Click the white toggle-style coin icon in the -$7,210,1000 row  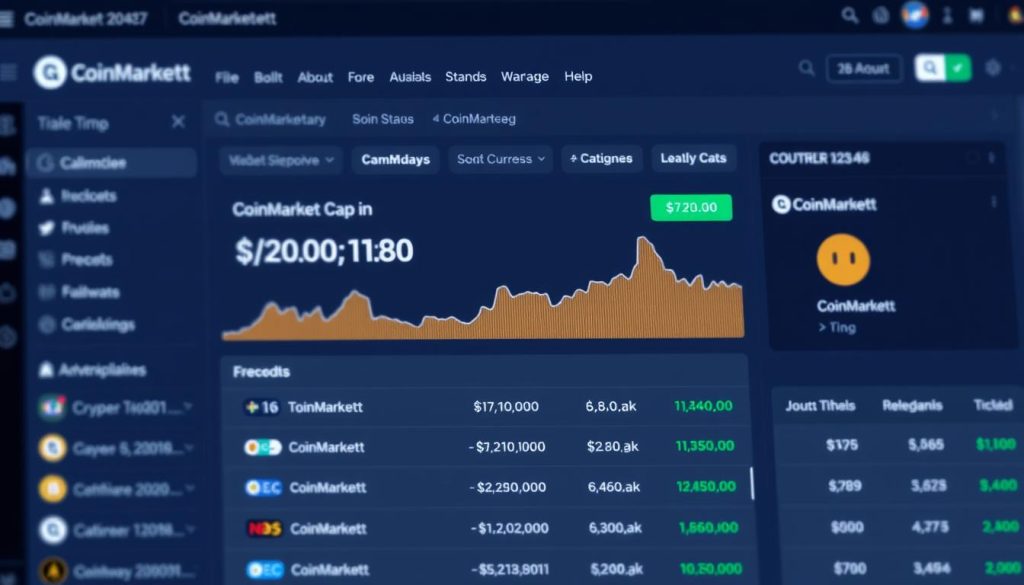coord(263,447)
